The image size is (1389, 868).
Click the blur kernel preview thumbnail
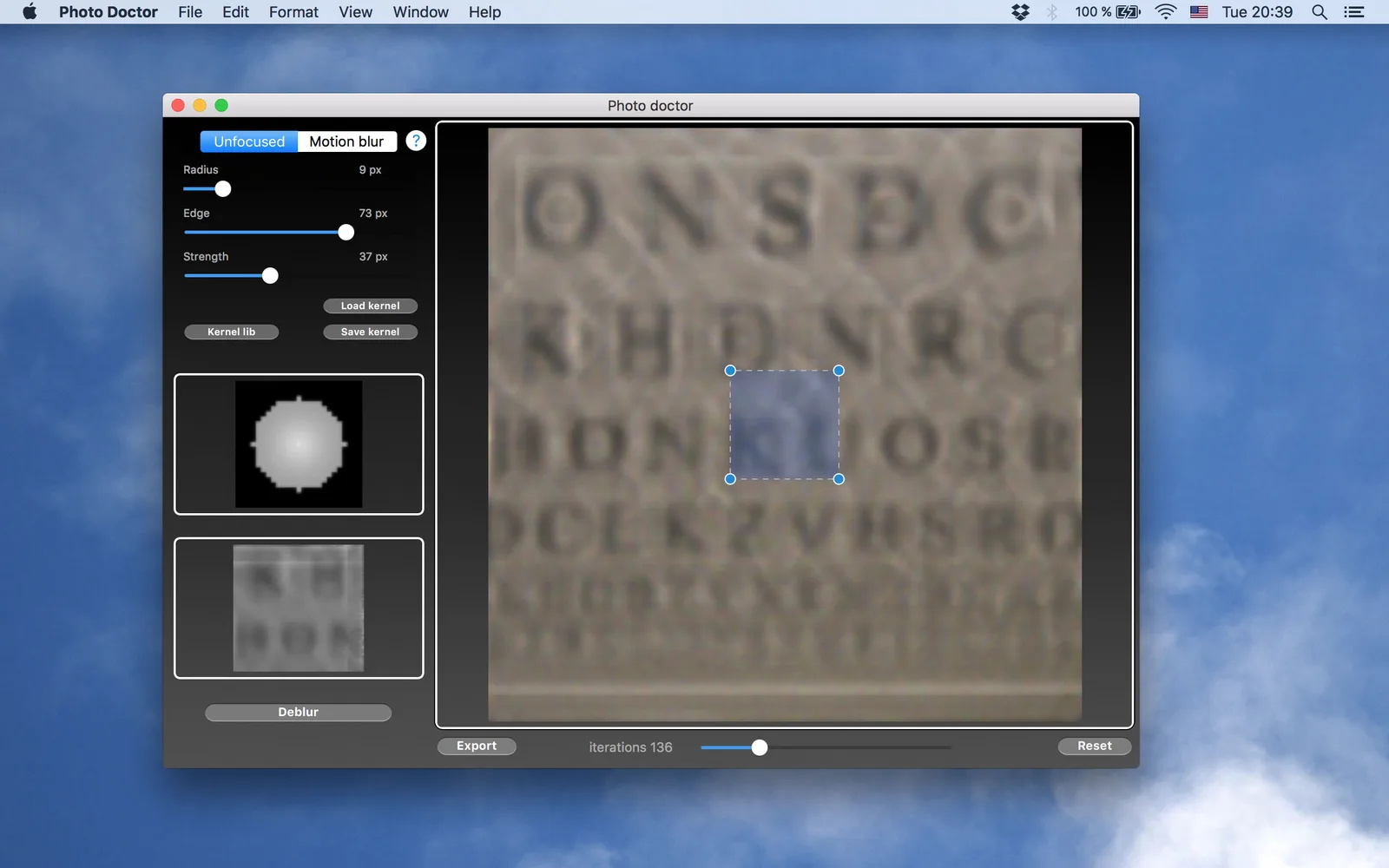click(x=299, y=444)
